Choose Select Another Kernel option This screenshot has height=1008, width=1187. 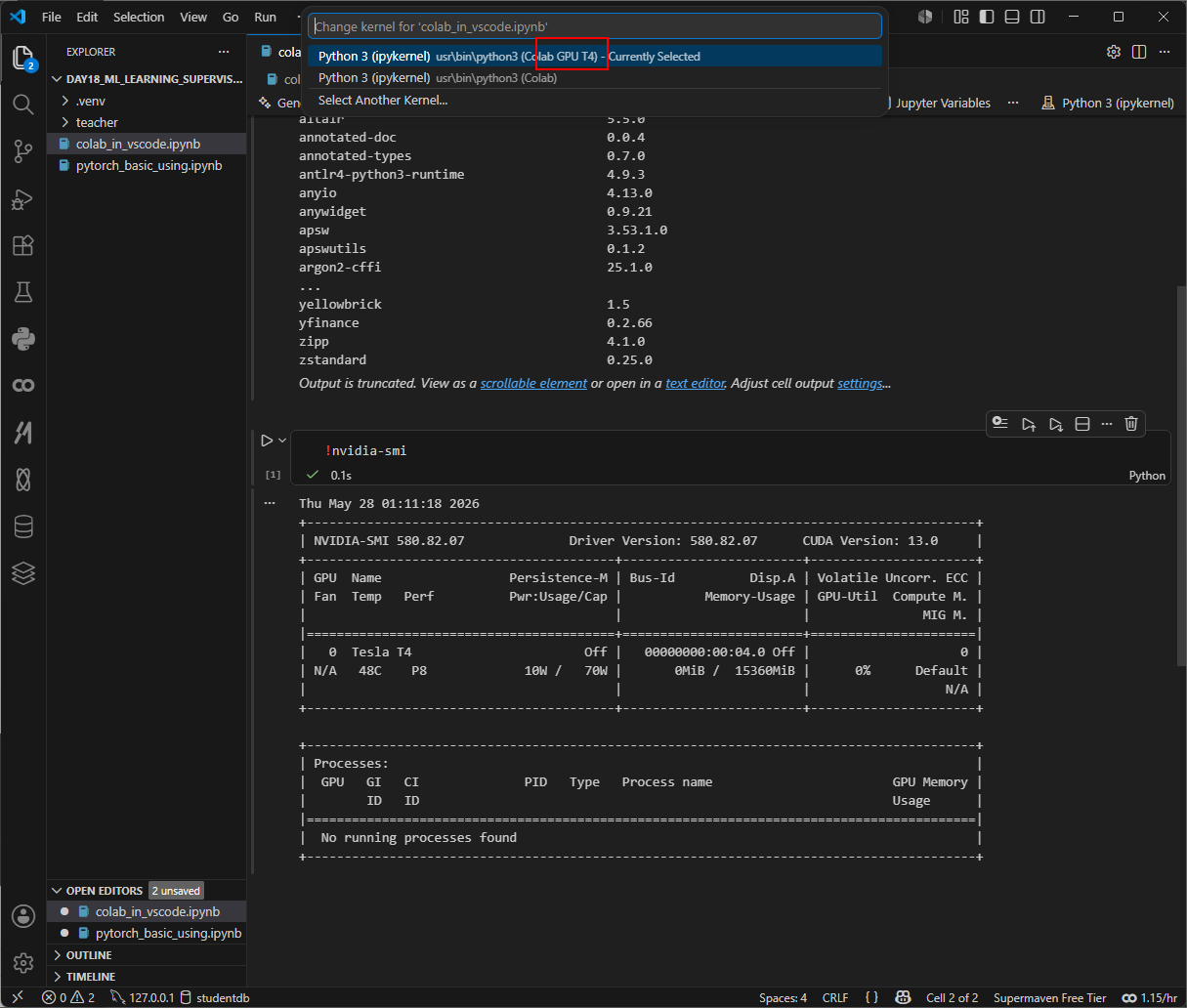595,100
